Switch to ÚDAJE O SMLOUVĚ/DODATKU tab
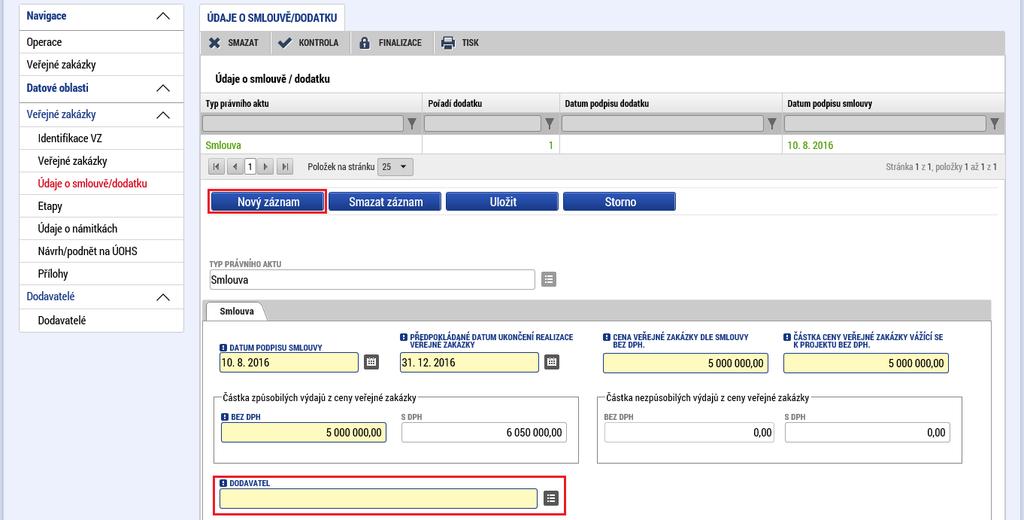This screenshot has width=1024, height=520. coord(272,18)
